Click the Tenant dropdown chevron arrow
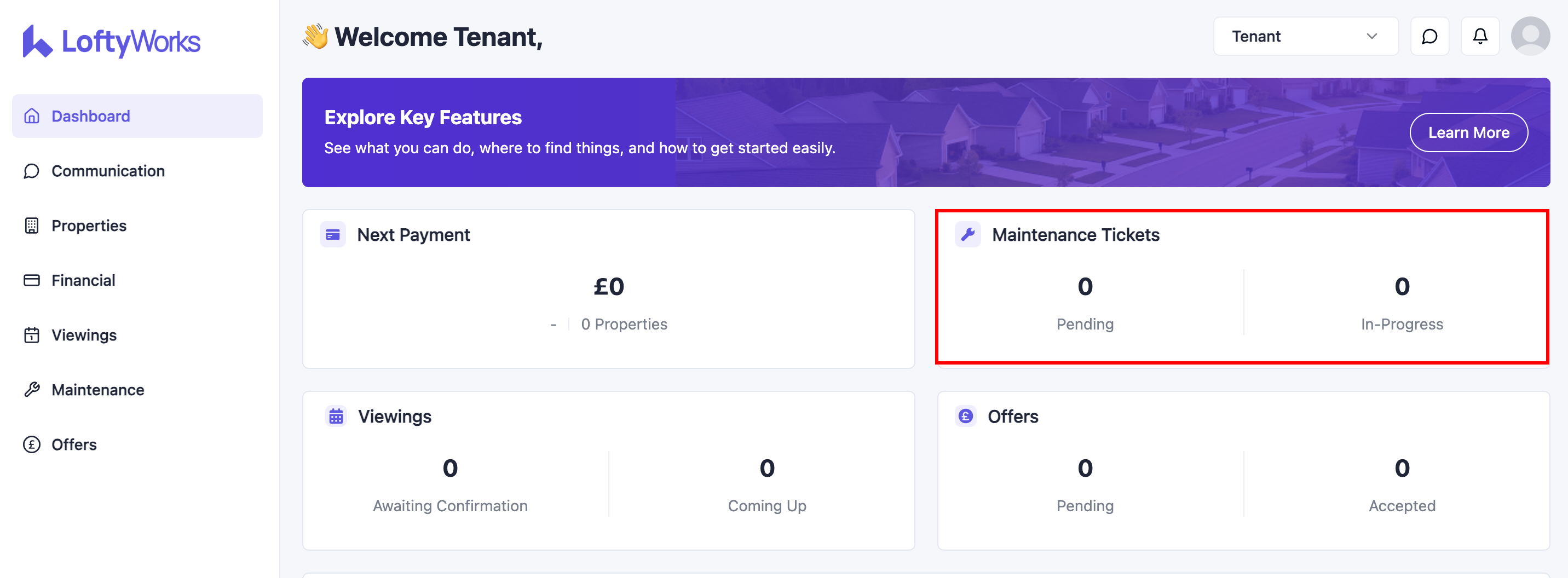 1372,37
